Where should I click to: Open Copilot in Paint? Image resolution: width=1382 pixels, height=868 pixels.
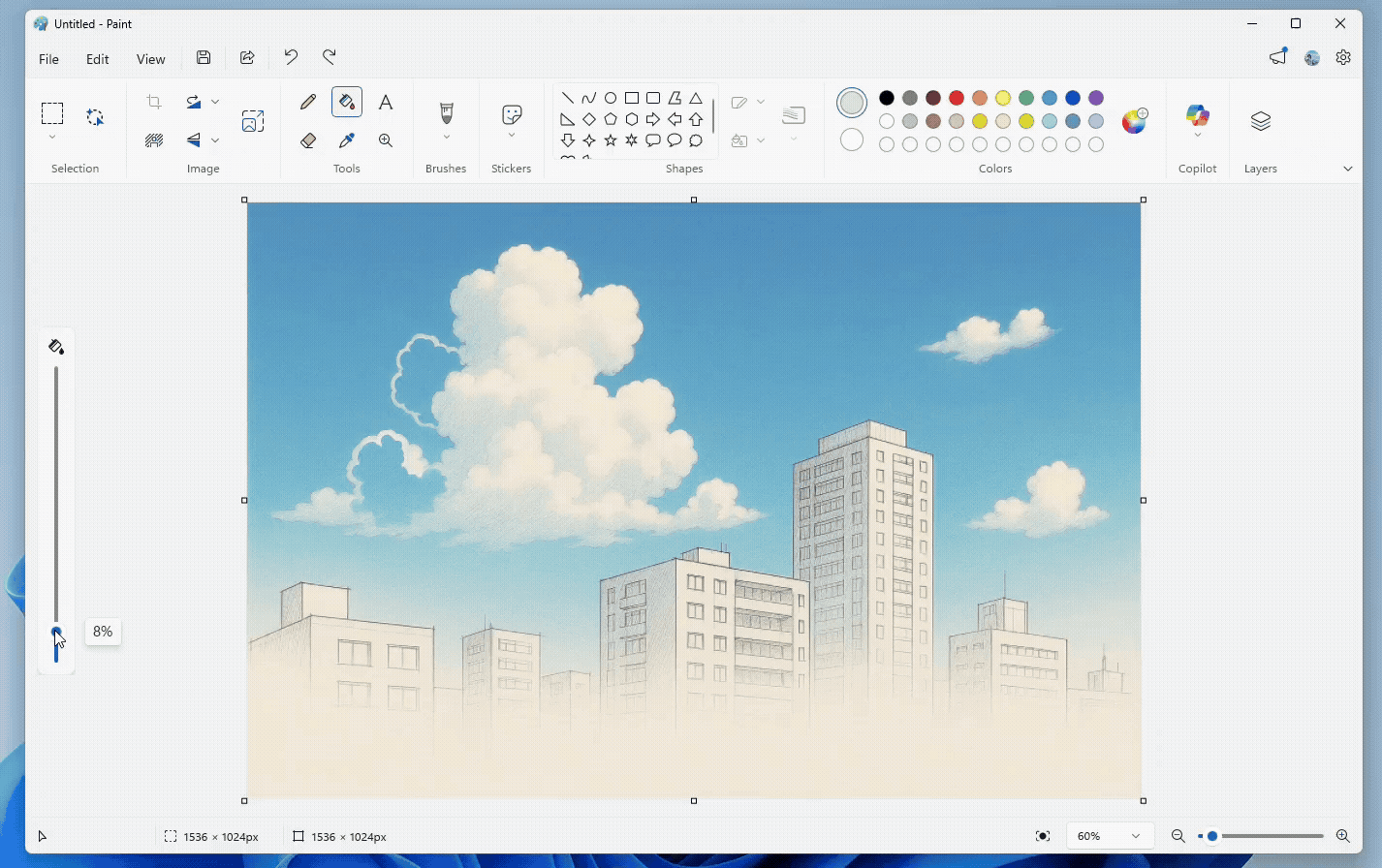pyautogui.click(x=1197, y=116)
